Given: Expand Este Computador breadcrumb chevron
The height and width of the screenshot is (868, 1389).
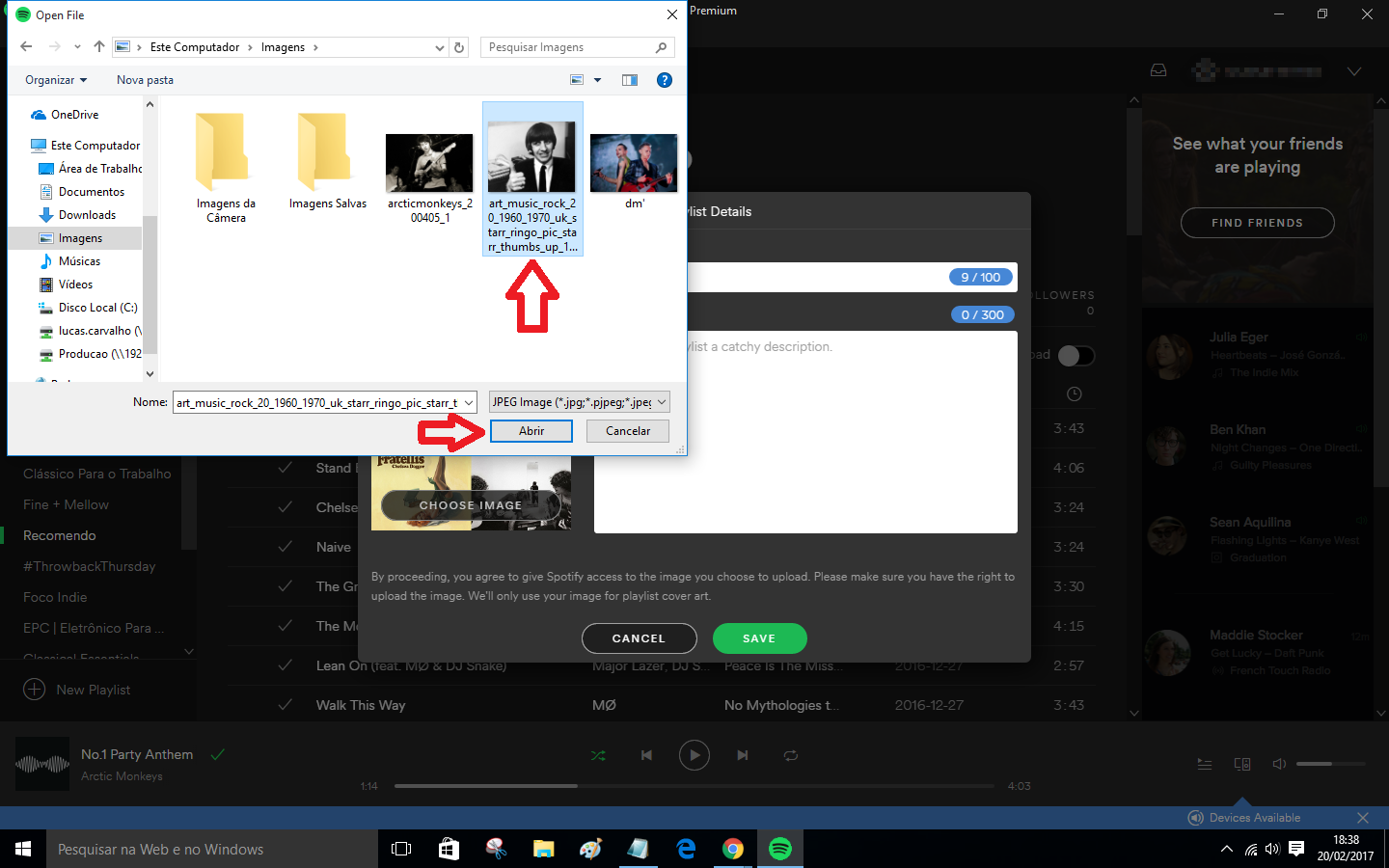Looking at the screenshot, I should tap(251, 47).
